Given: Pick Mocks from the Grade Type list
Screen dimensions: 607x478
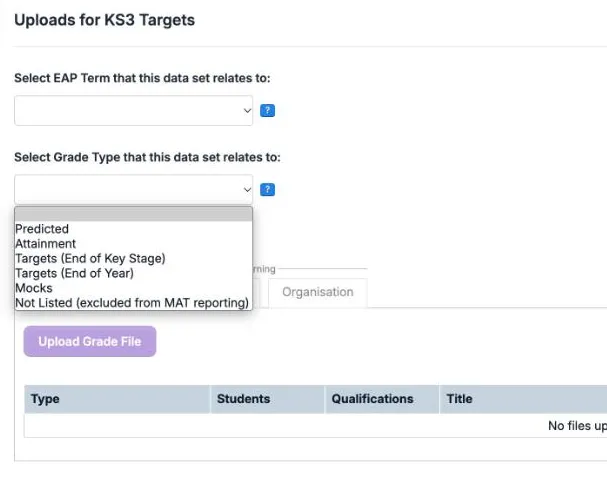Looking at the screenshot, I should pos(134,288).
